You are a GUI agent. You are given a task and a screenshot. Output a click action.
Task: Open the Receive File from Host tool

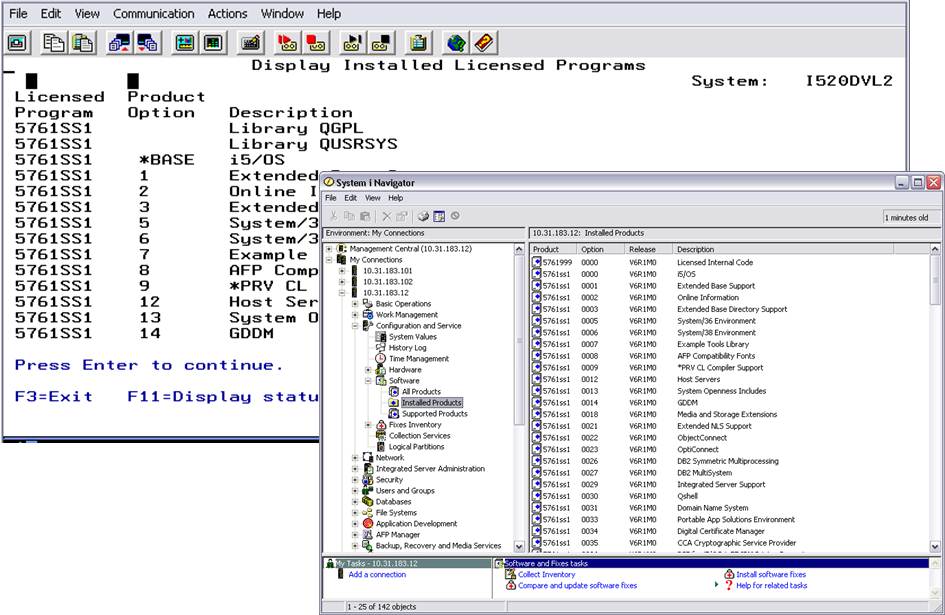click(x=147, y=42)
